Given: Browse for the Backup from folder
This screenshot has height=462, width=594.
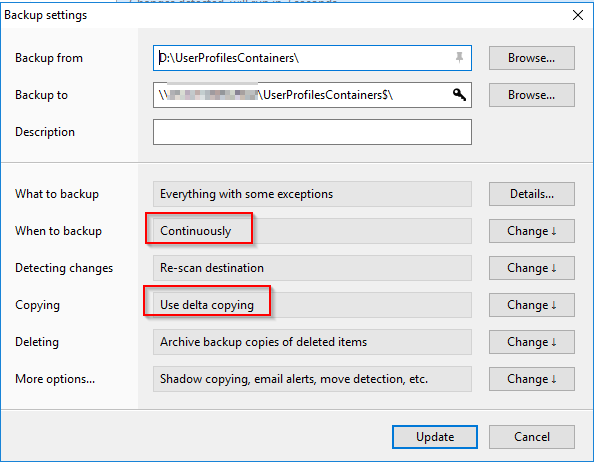Looking at the screenshot, I should pyautogui.click(x=531, y=58).
